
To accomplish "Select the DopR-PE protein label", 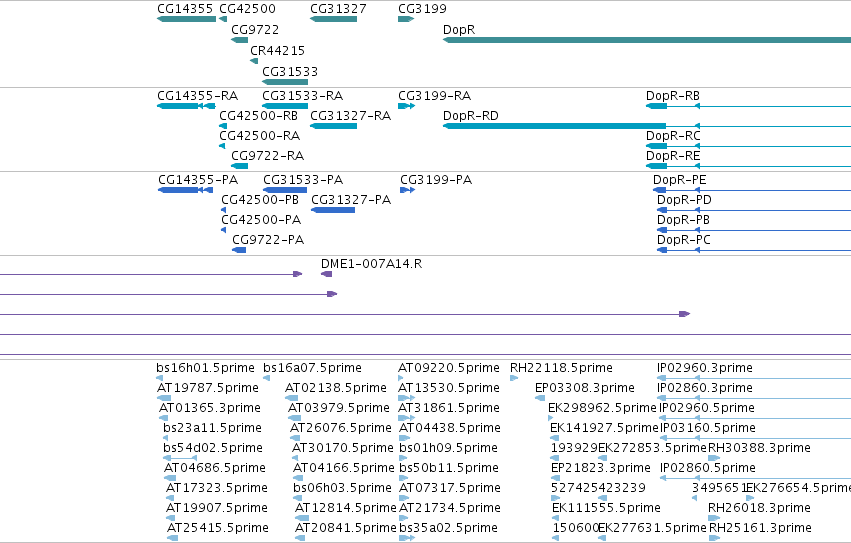I will tap(679, 180).
